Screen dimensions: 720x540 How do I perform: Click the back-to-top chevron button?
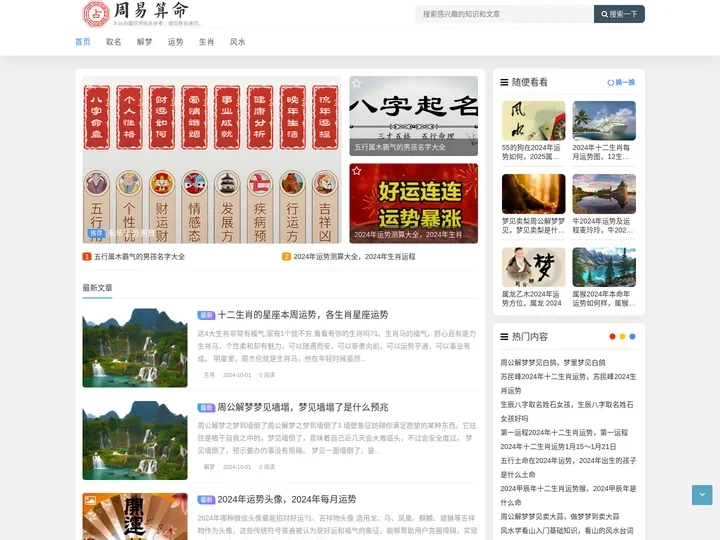click(702, 495)
